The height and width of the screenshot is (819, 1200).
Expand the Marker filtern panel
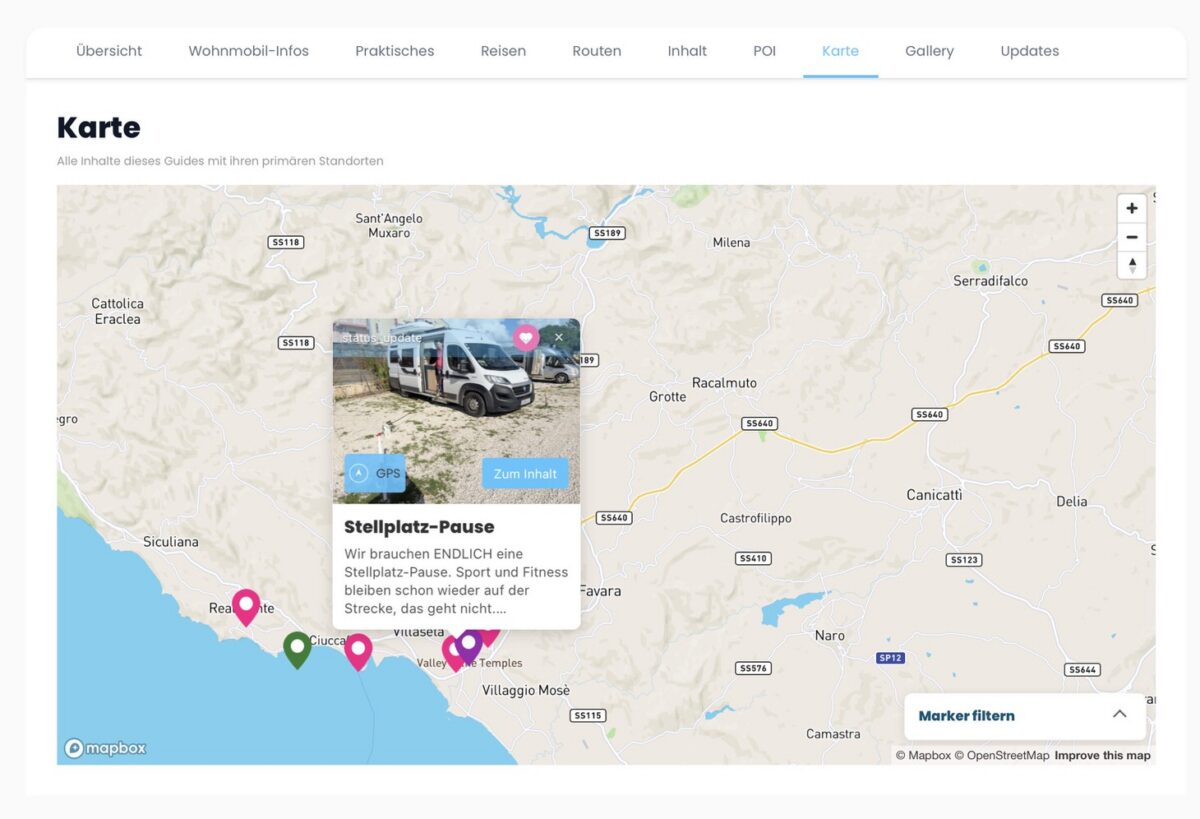(x=966, y=716)
